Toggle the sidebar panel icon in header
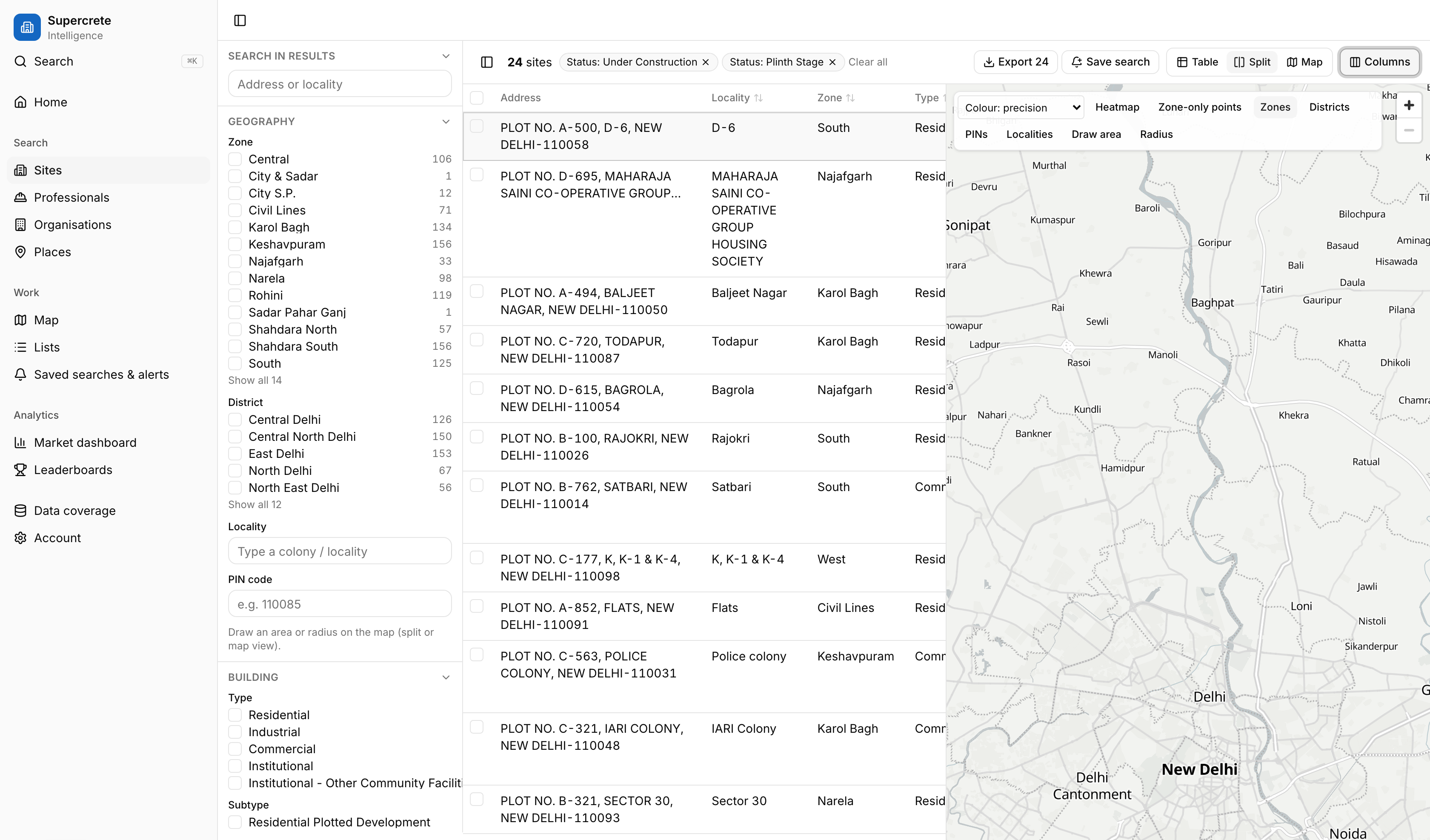1430x840 pixels. click(x=240, y=20)
